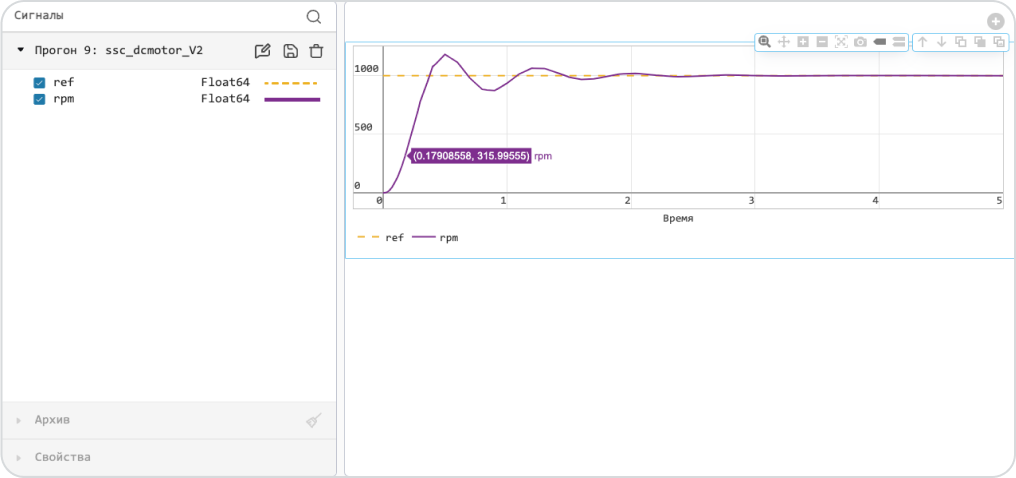1016x478 pixels.
Task: Save the Прогон 9 run
Action: pyautogui.click(x=291, y=51)
